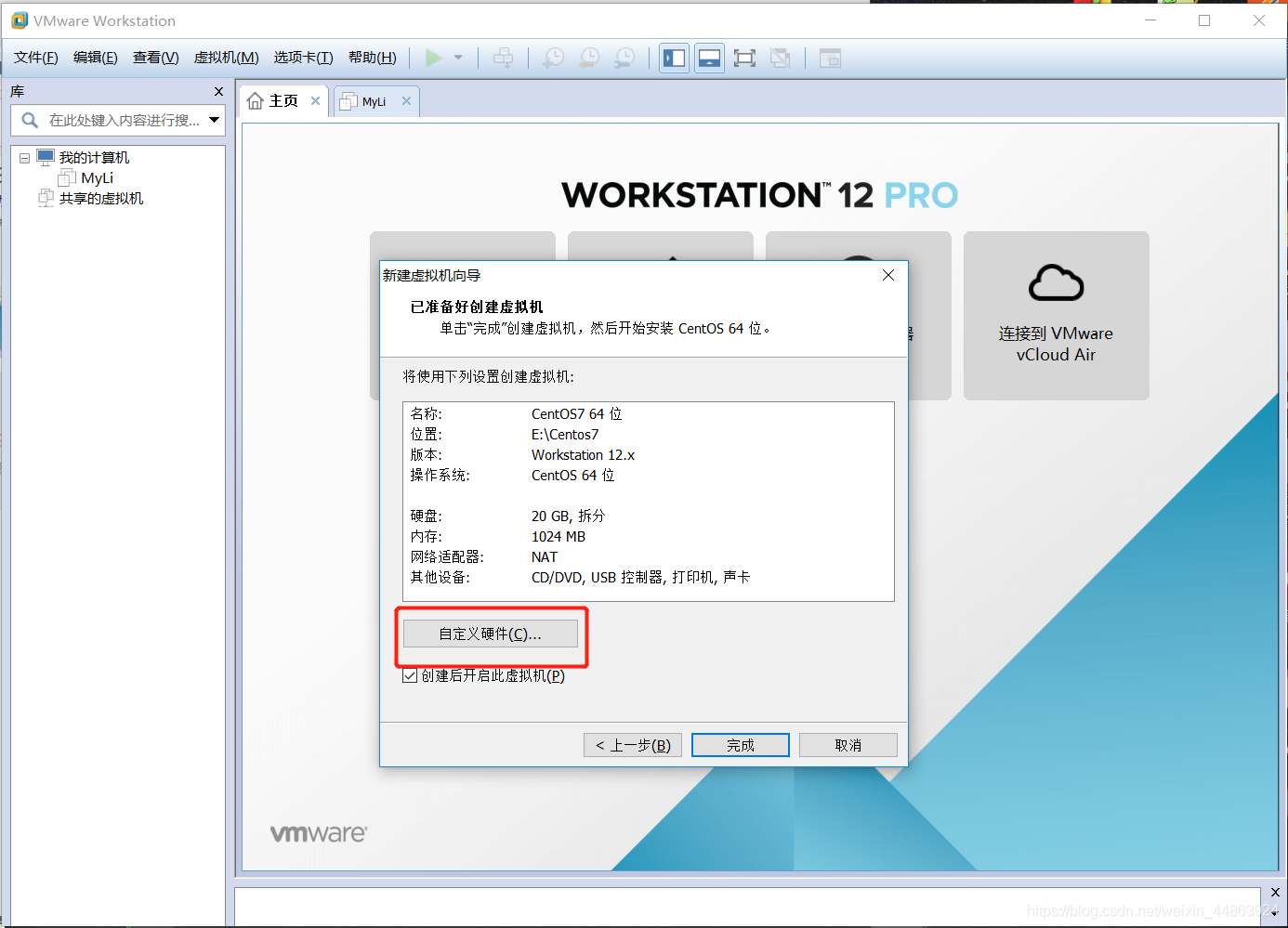The width and height of the screenshot is (1288, 928).
Task: Toggle 创建后开启此虚拟机(P) checkbox
Action: (410, 676)
